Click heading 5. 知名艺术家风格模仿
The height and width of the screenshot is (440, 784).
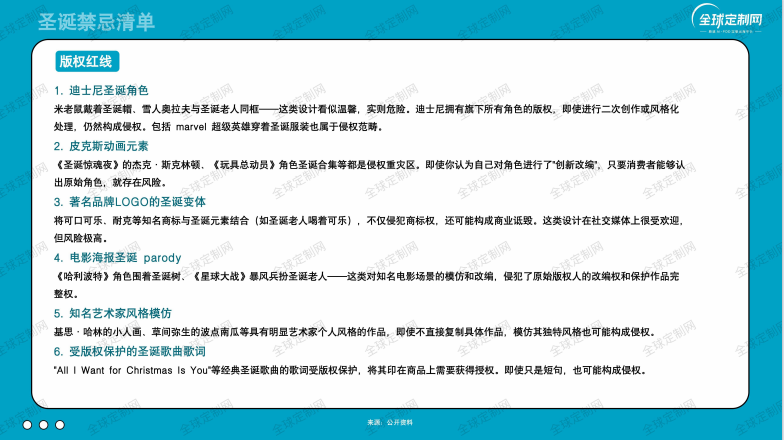[112, 314]
